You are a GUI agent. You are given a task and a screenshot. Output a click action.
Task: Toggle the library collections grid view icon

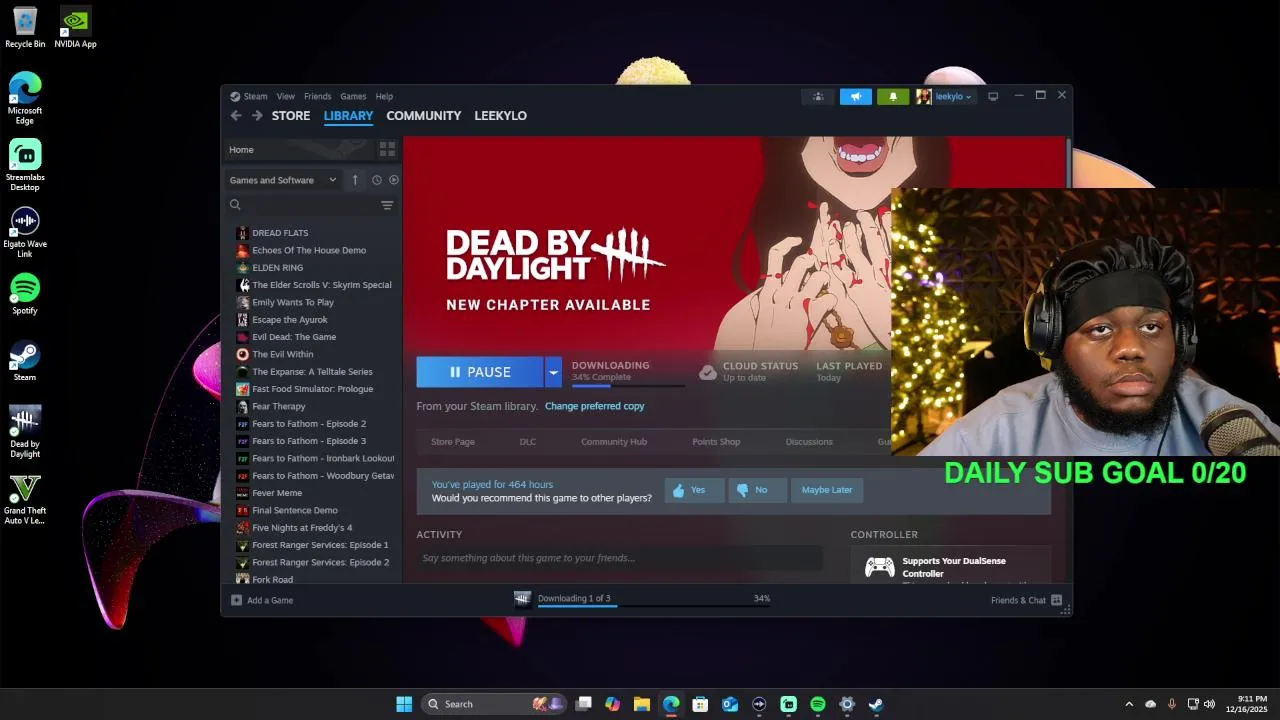pyautogui.click(x=387, y=149)
